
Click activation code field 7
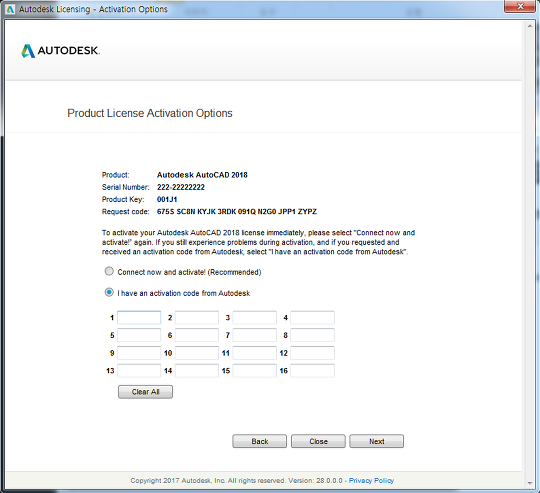click(255, 335)
